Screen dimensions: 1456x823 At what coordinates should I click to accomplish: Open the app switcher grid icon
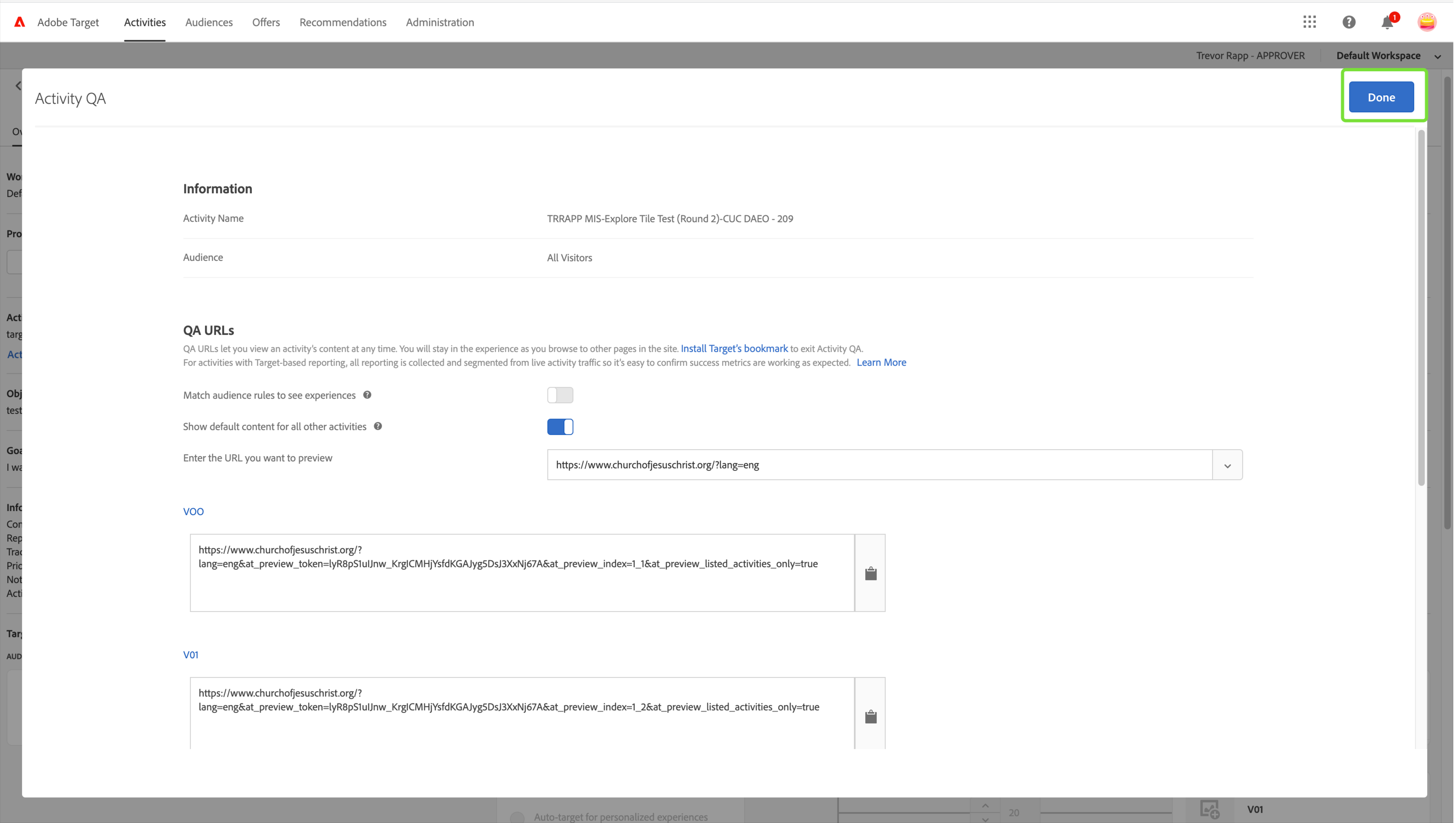pyautogui.click(x=1310, y=22)
